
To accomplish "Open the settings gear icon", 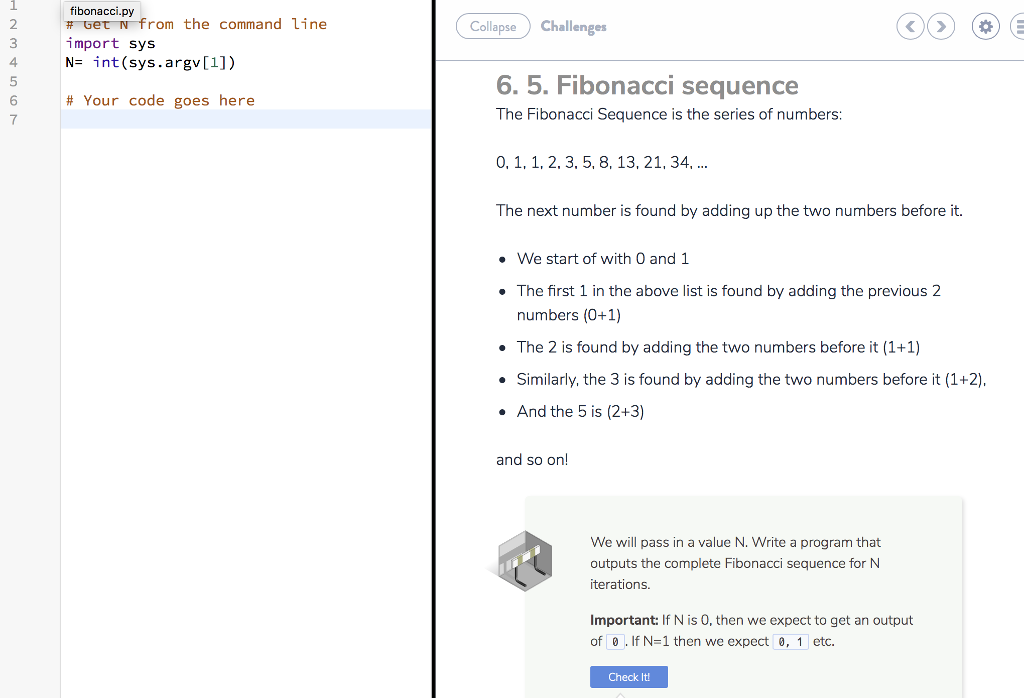I will (985, 26).
